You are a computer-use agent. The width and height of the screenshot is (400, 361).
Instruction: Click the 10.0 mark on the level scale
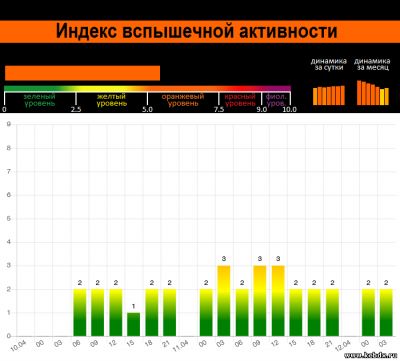tap(289, 110)
